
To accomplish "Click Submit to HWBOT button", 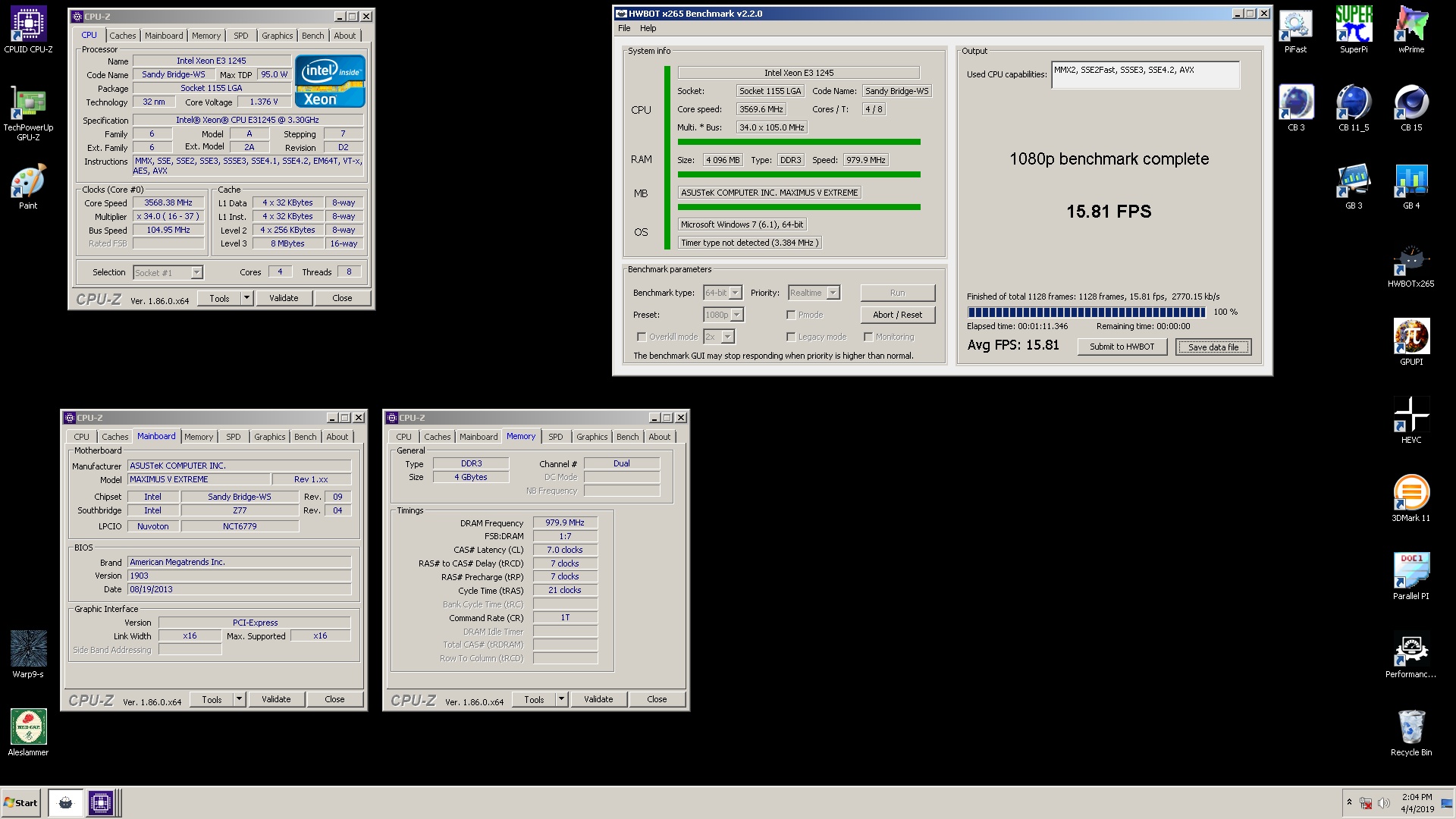I will (x=1122, y=347).
